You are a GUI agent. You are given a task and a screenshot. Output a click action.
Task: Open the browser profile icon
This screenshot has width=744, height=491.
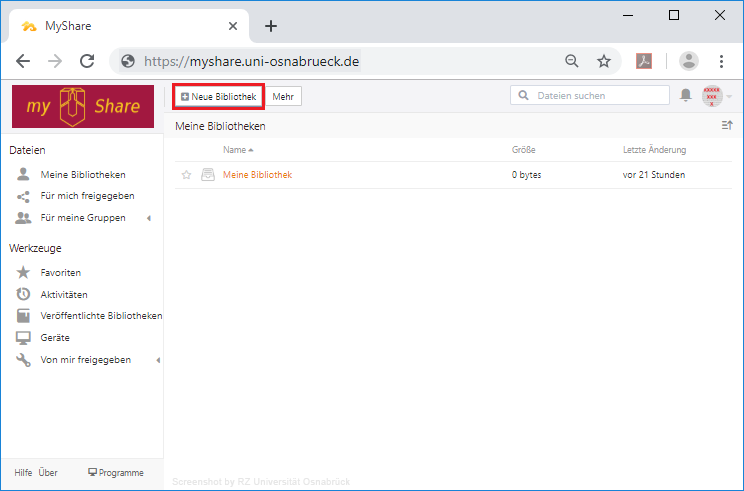688,61
